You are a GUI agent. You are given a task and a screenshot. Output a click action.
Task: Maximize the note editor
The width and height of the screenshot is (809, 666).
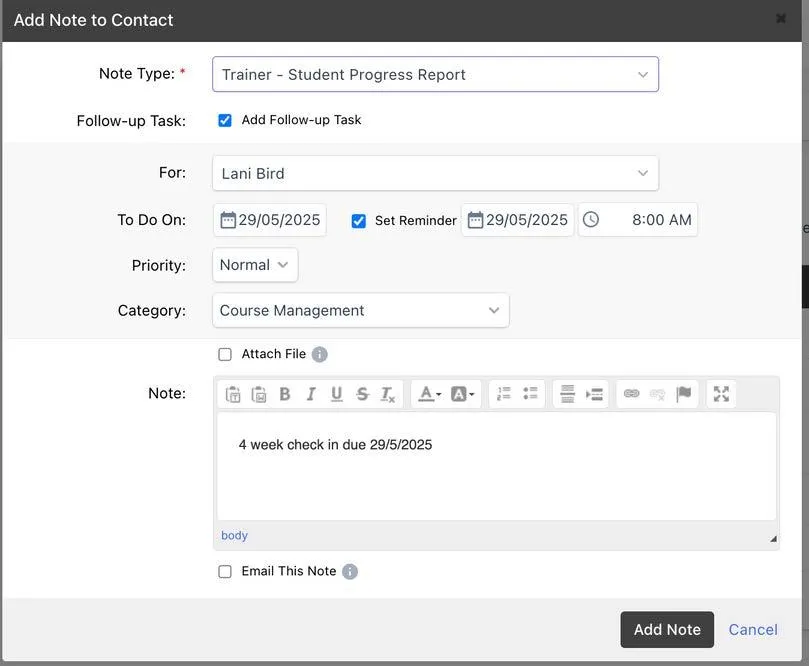(721, 394)
